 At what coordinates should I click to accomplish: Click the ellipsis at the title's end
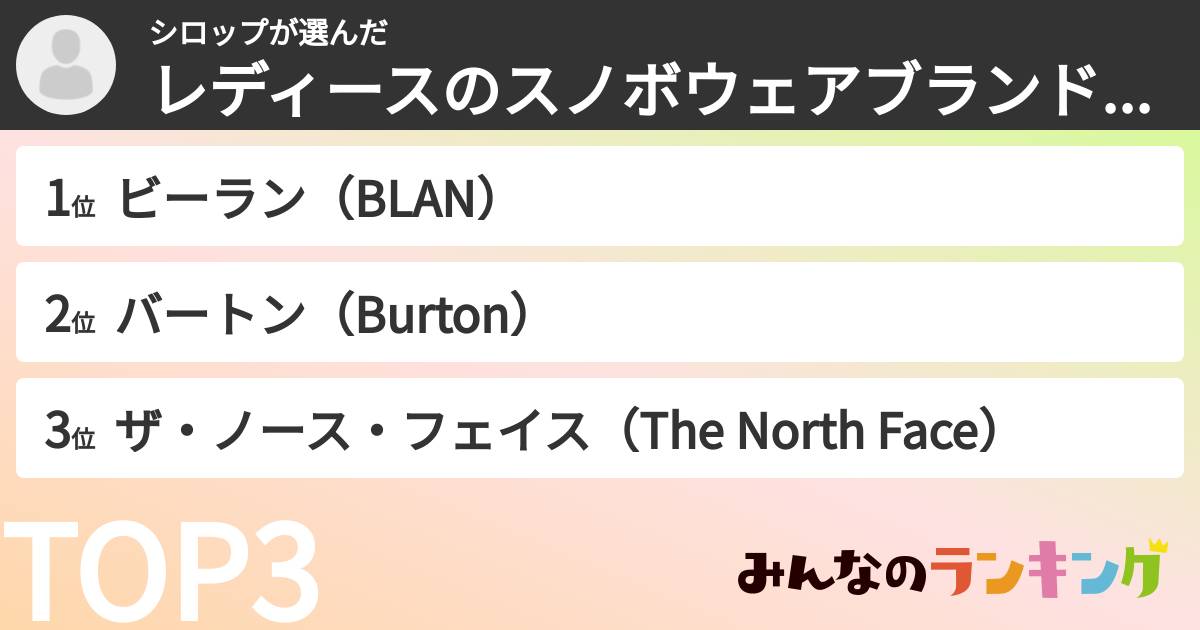pyautogui.click(x=1127, y=100)
